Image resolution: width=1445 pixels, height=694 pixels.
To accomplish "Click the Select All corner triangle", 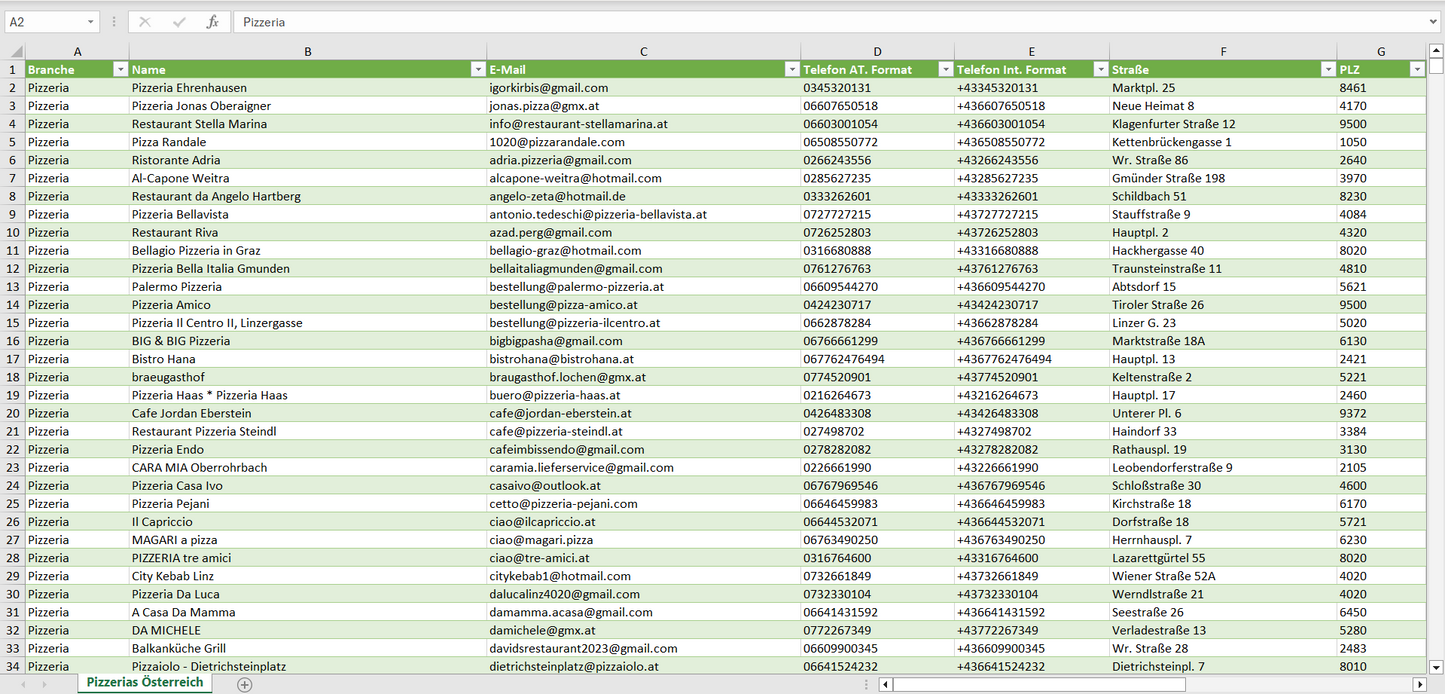I will (x=17, y=52).
